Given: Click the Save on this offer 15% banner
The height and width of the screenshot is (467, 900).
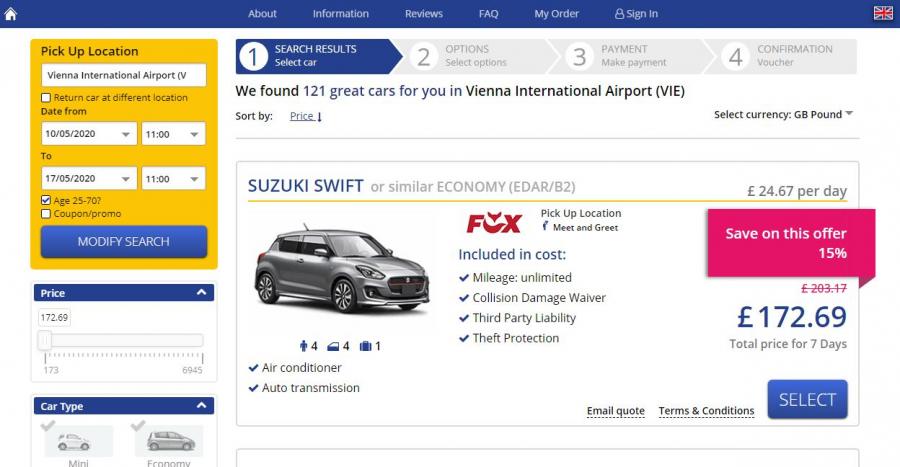Looking at the screenshot, I should tap(791, 243).
